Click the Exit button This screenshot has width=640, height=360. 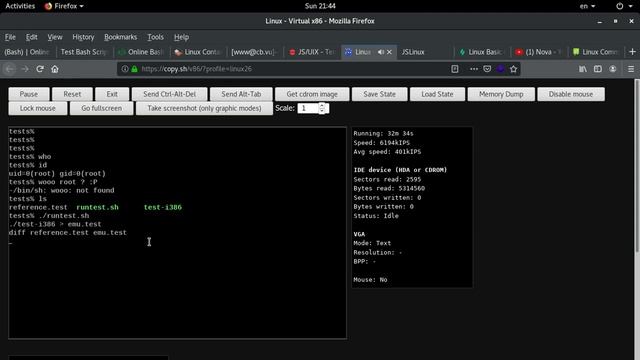click(112, 94)
